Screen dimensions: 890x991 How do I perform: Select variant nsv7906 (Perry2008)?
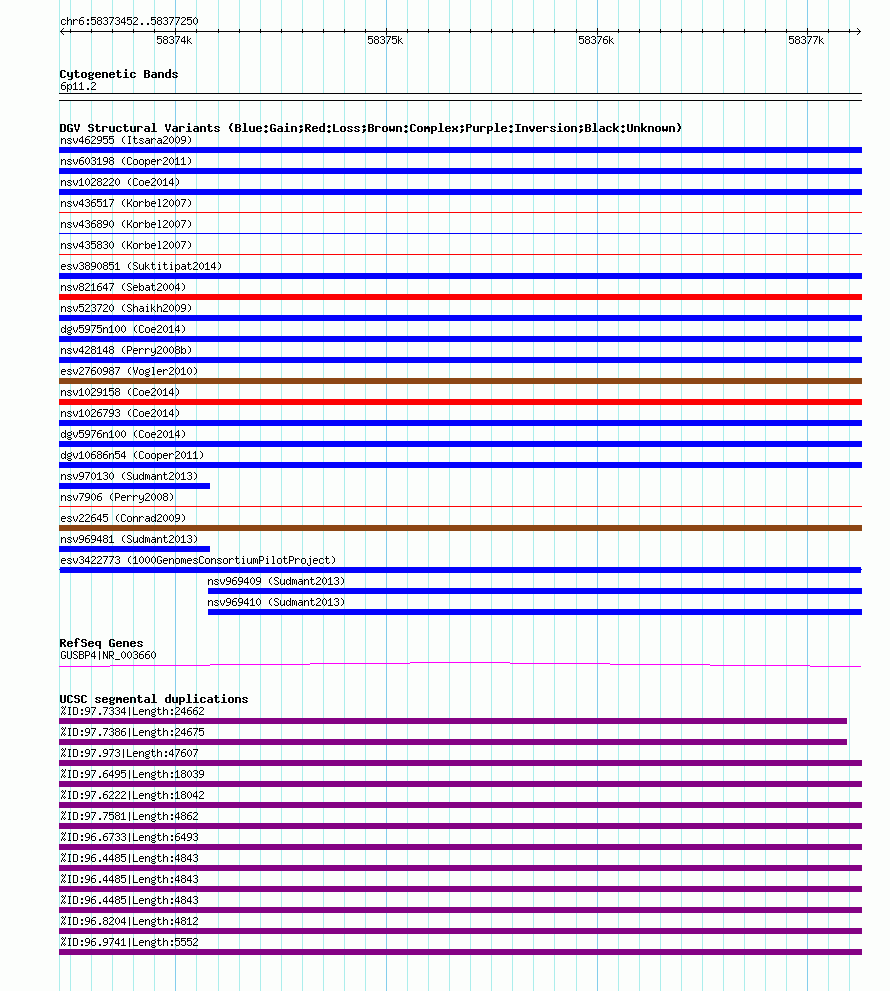117,497
